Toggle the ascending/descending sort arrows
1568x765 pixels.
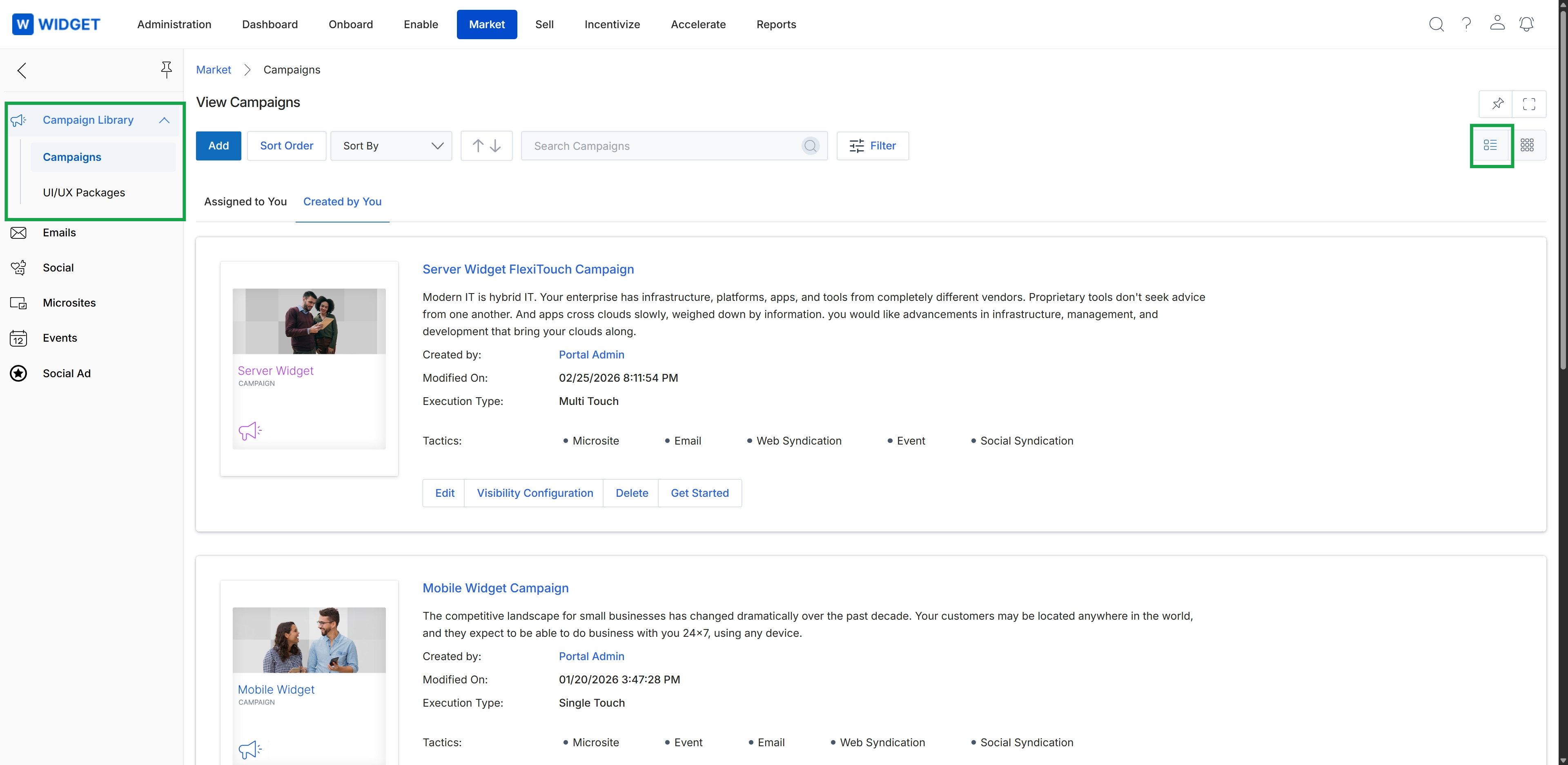(x=486, y=146)
